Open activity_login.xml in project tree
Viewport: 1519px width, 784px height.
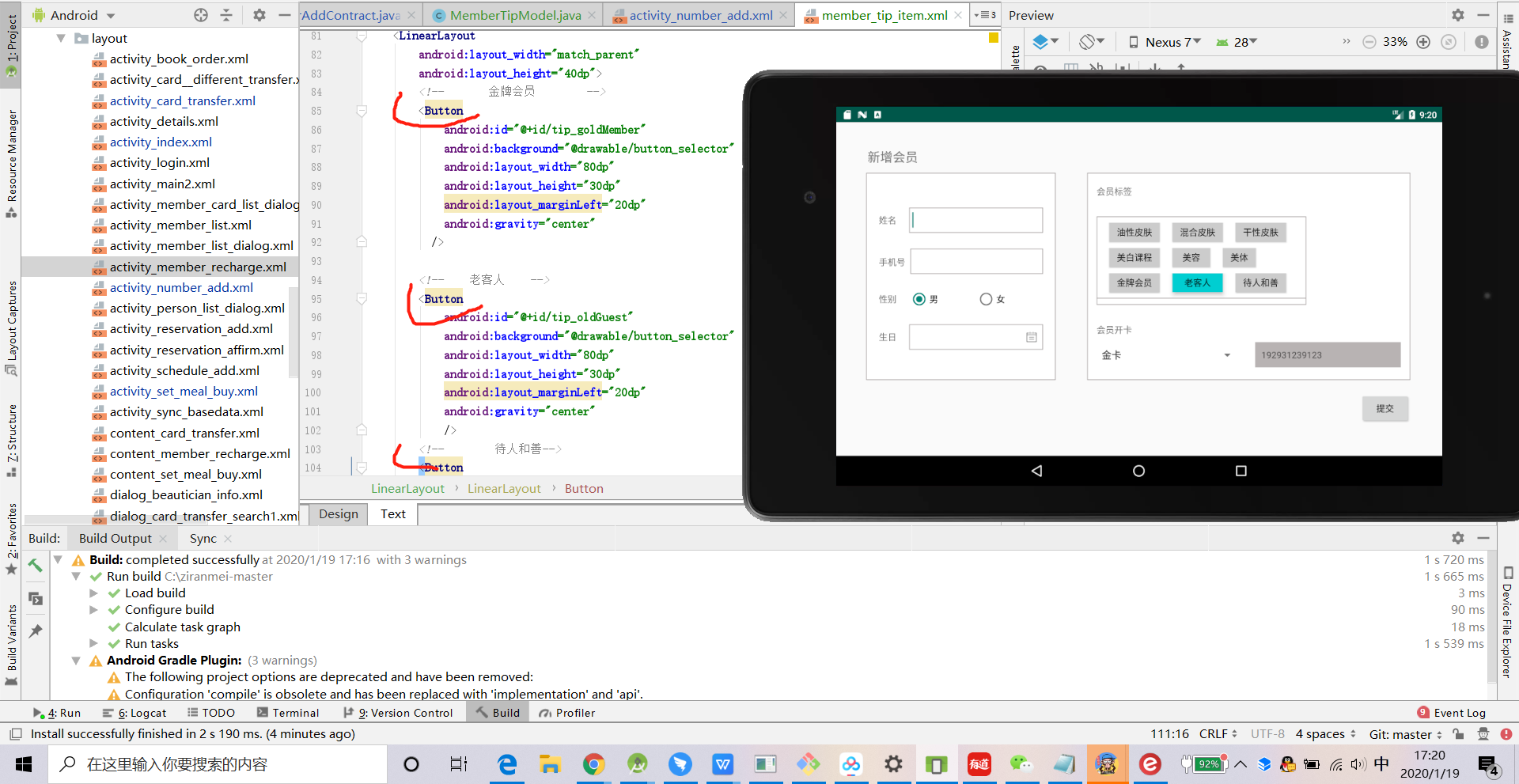click(159, 163)
